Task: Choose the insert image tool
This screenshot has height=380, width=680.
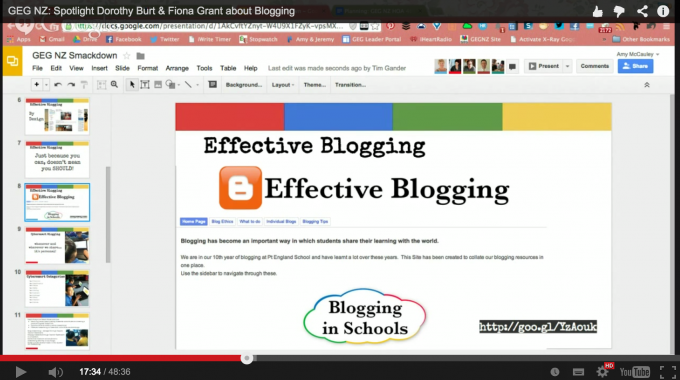Action: coord(158,85)
